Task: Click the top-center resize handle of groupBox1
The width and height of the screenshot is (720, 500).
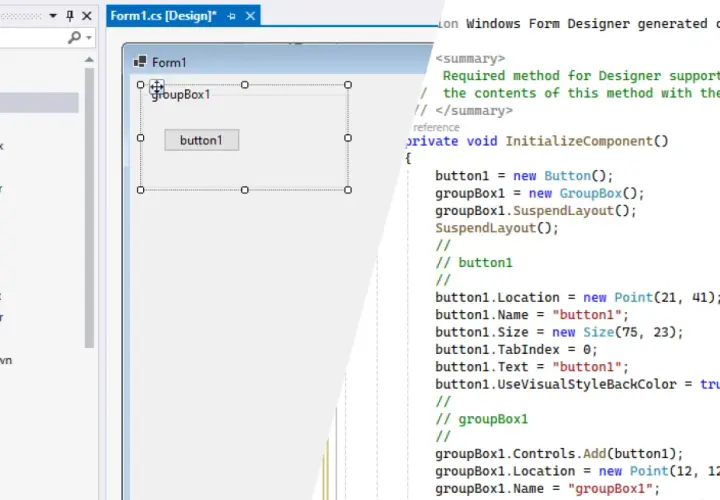Action: (245, 85)
